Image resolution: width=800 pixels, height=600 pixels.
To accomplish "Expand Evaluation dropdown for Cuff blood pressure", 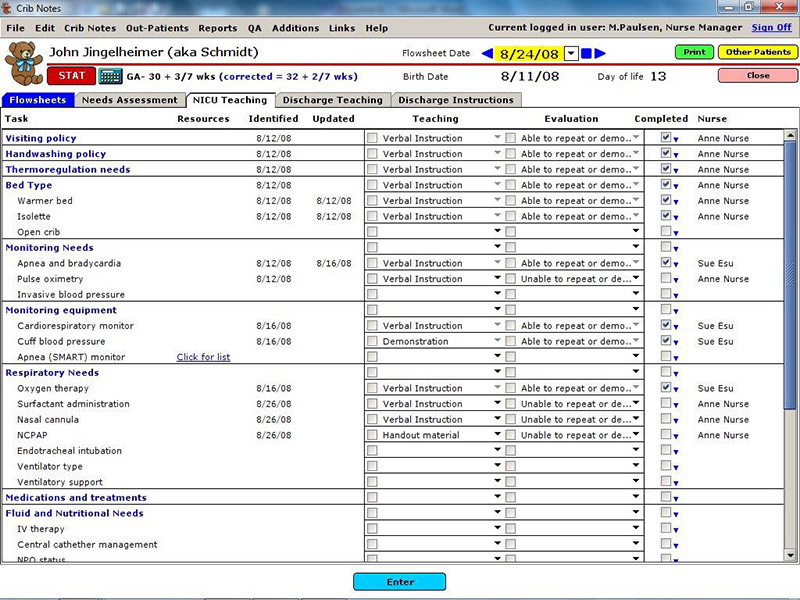I will (635, 341).
